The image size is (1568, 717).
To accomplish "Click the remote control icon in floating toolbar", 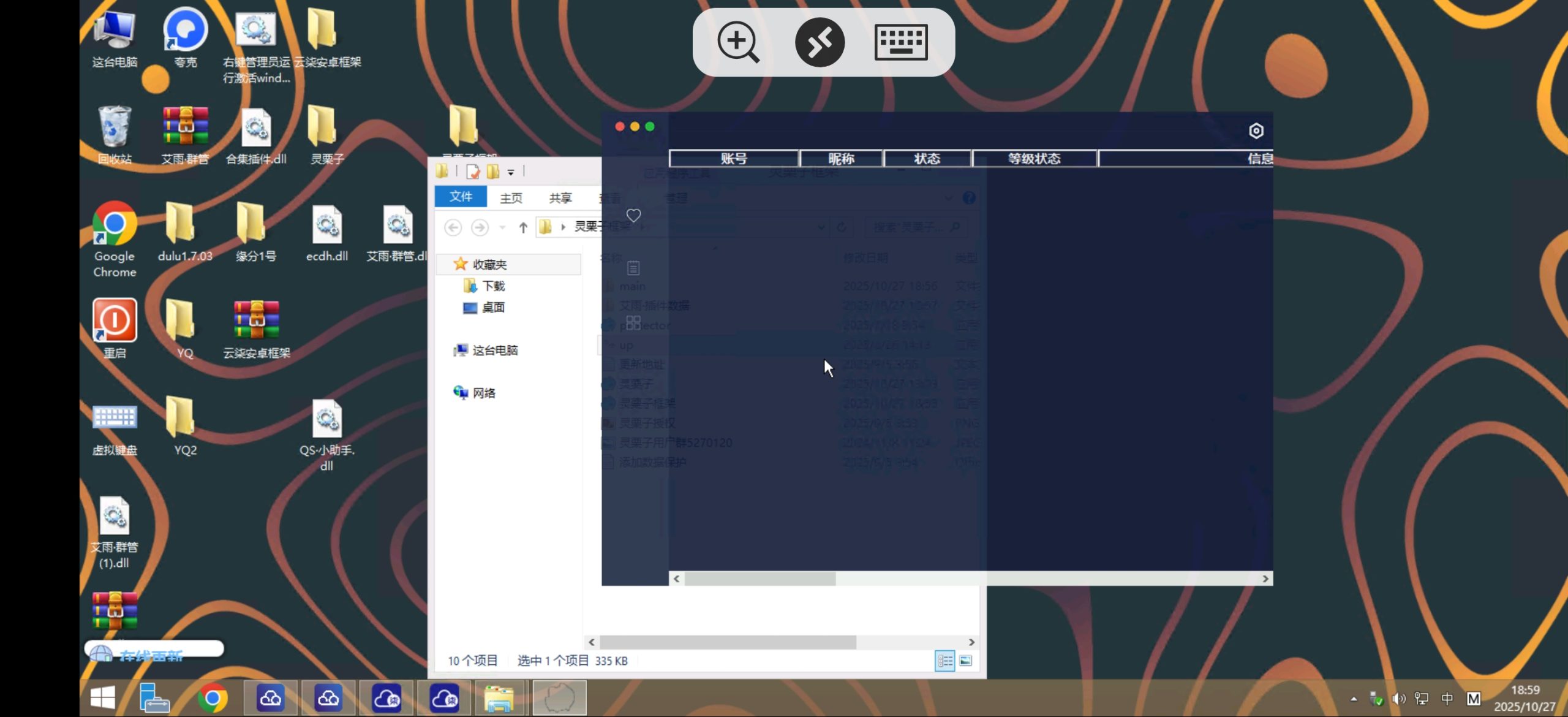I will point(820,42).
